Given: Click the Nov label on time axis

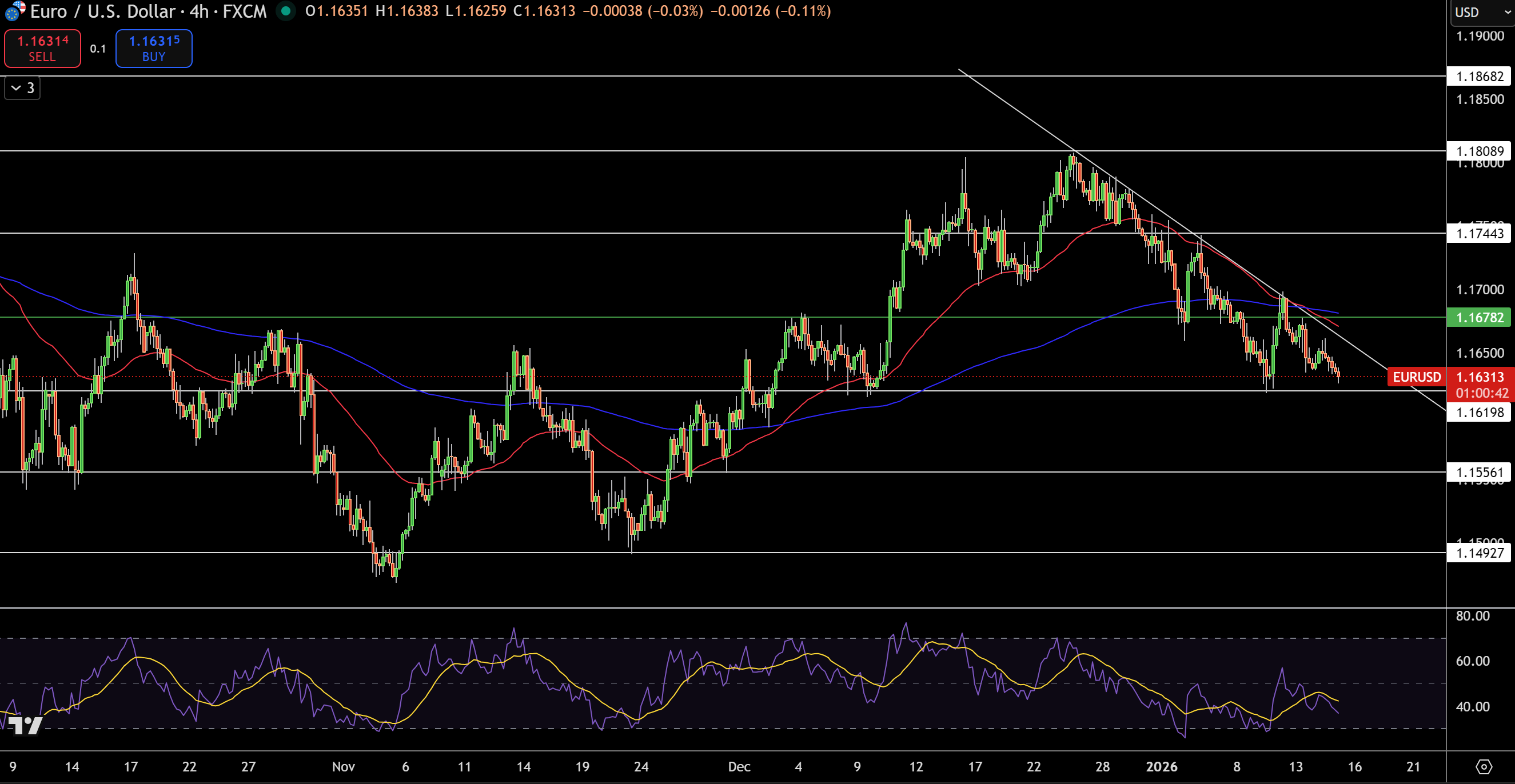Looking at the screenshot, I should coord(344,766).
